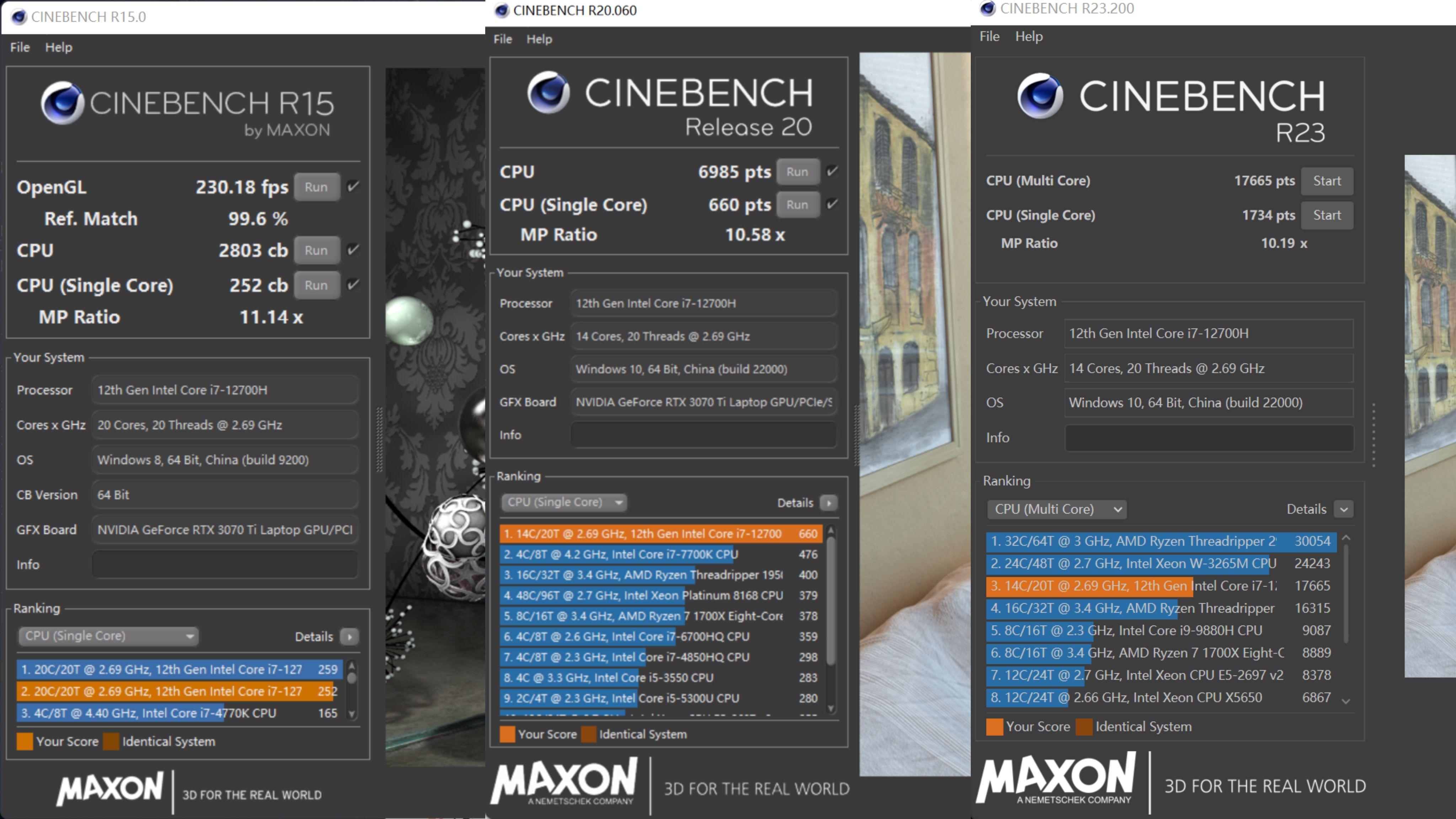Uncheck the R15 CPU (Single Core) checkbox

click(353, 285)
